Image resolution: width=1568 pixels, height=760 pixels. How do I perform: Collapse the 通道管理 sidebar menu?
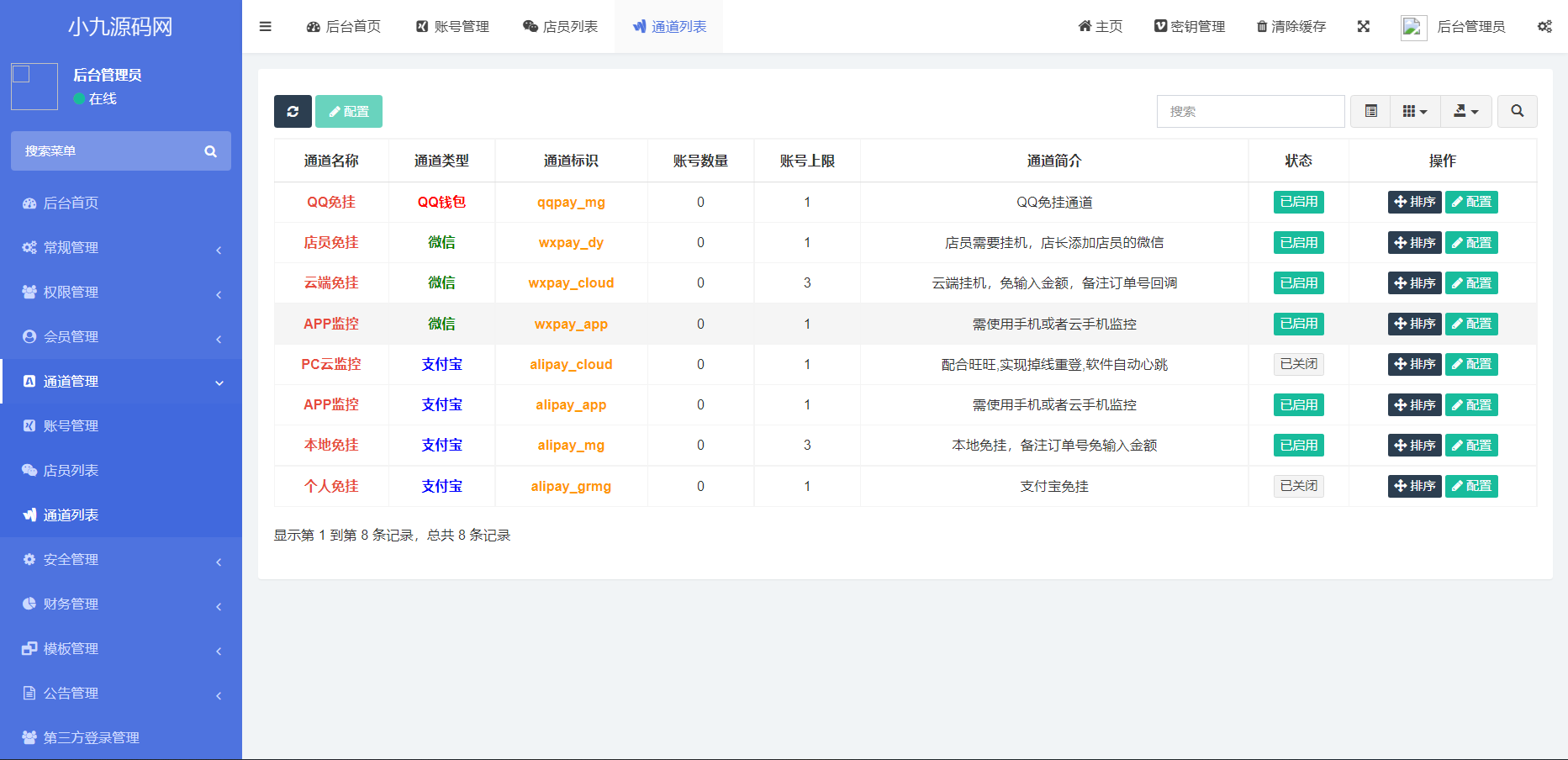121,381
